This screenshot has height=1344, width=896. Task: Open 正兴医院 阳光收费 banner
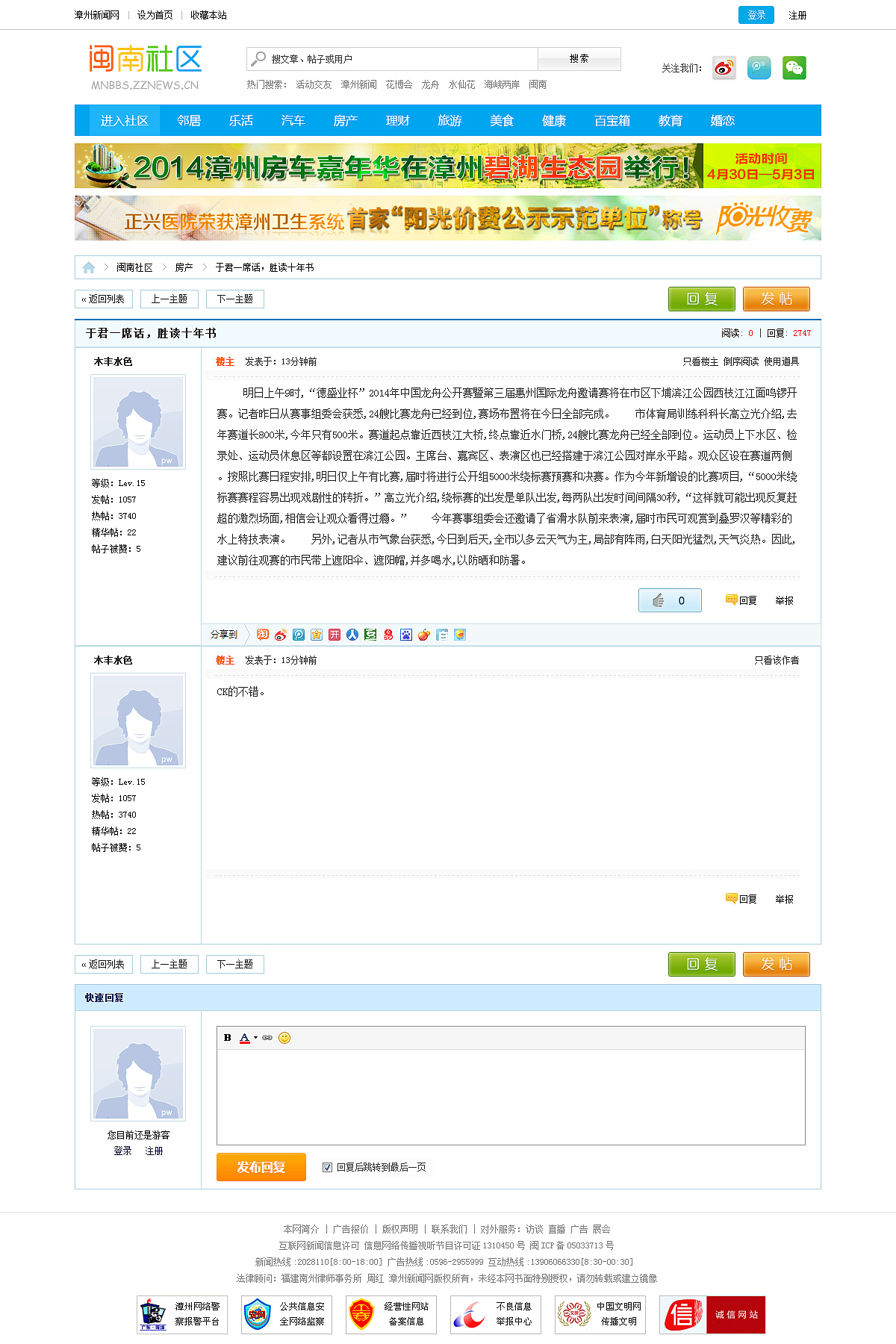(448, 218)
